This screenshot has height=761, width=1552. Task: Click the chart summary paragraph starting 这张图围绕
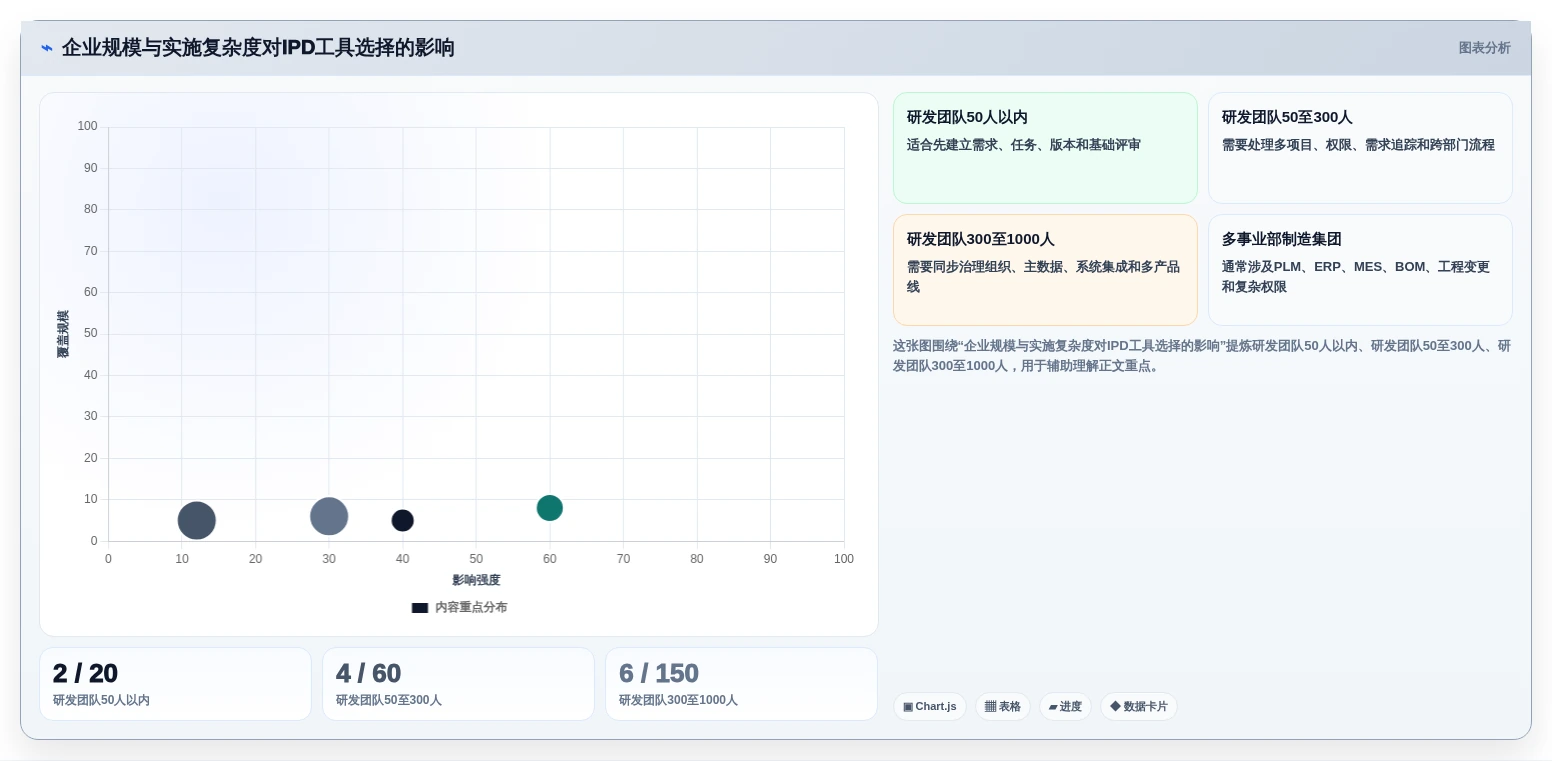point(1202,356)
